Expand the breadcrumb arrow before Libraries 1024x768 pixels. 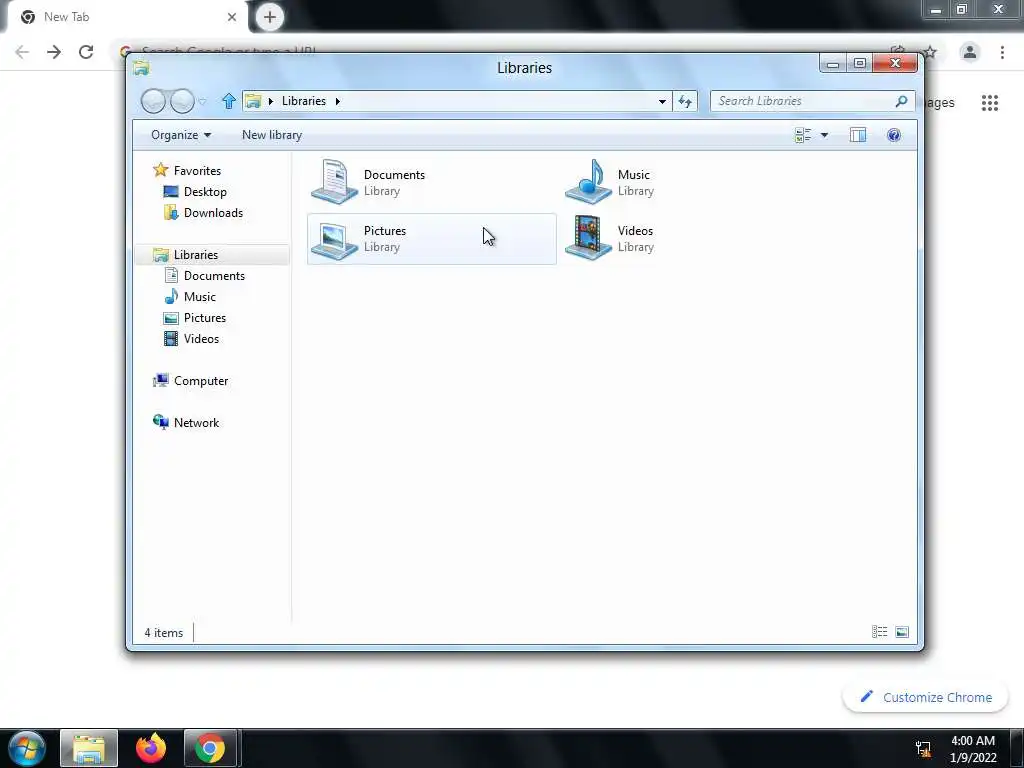pos(271,101)
